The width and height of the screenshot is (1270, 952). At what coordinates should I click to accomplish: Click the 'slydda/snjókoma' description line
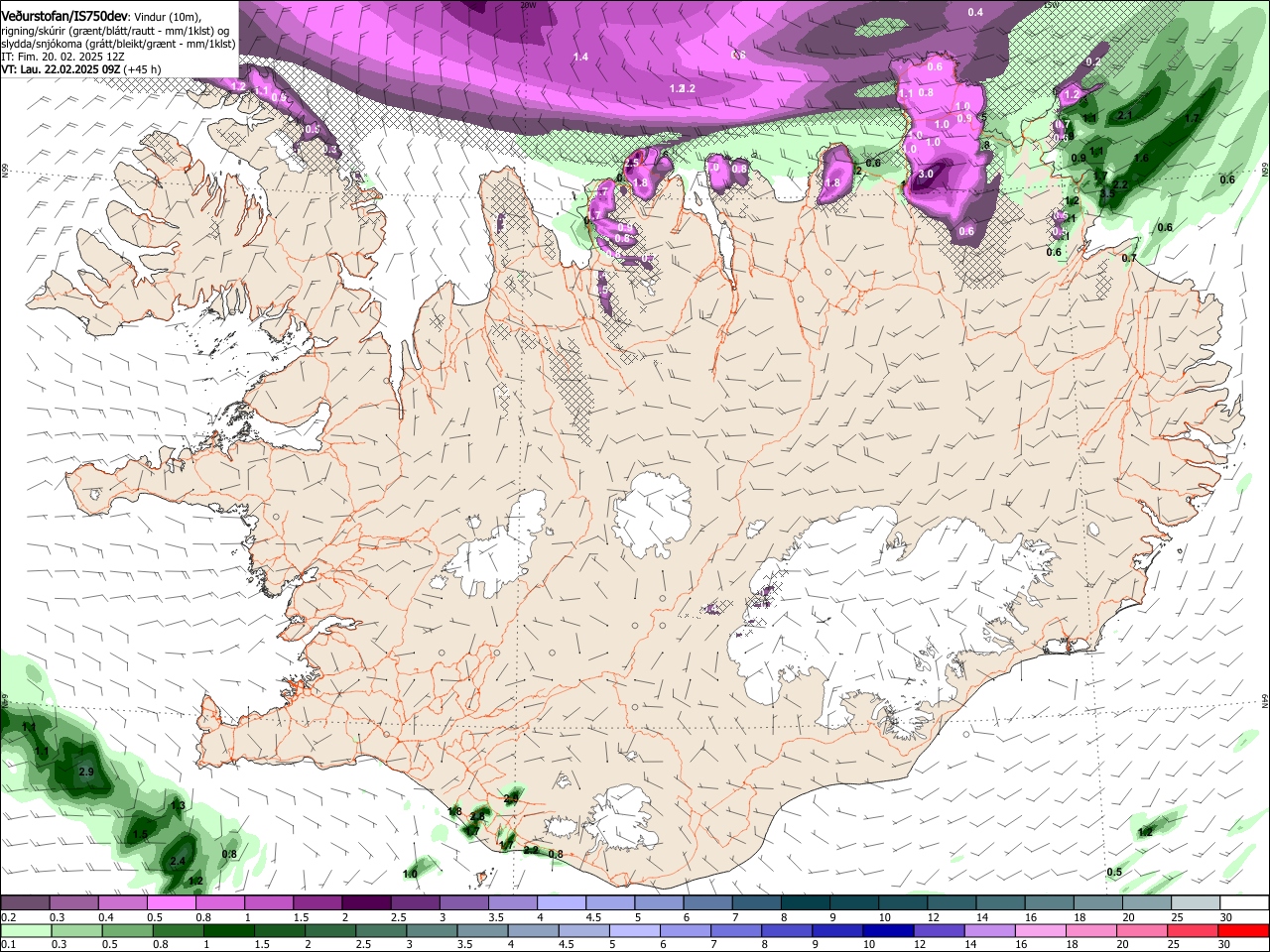tap(118, 45)
